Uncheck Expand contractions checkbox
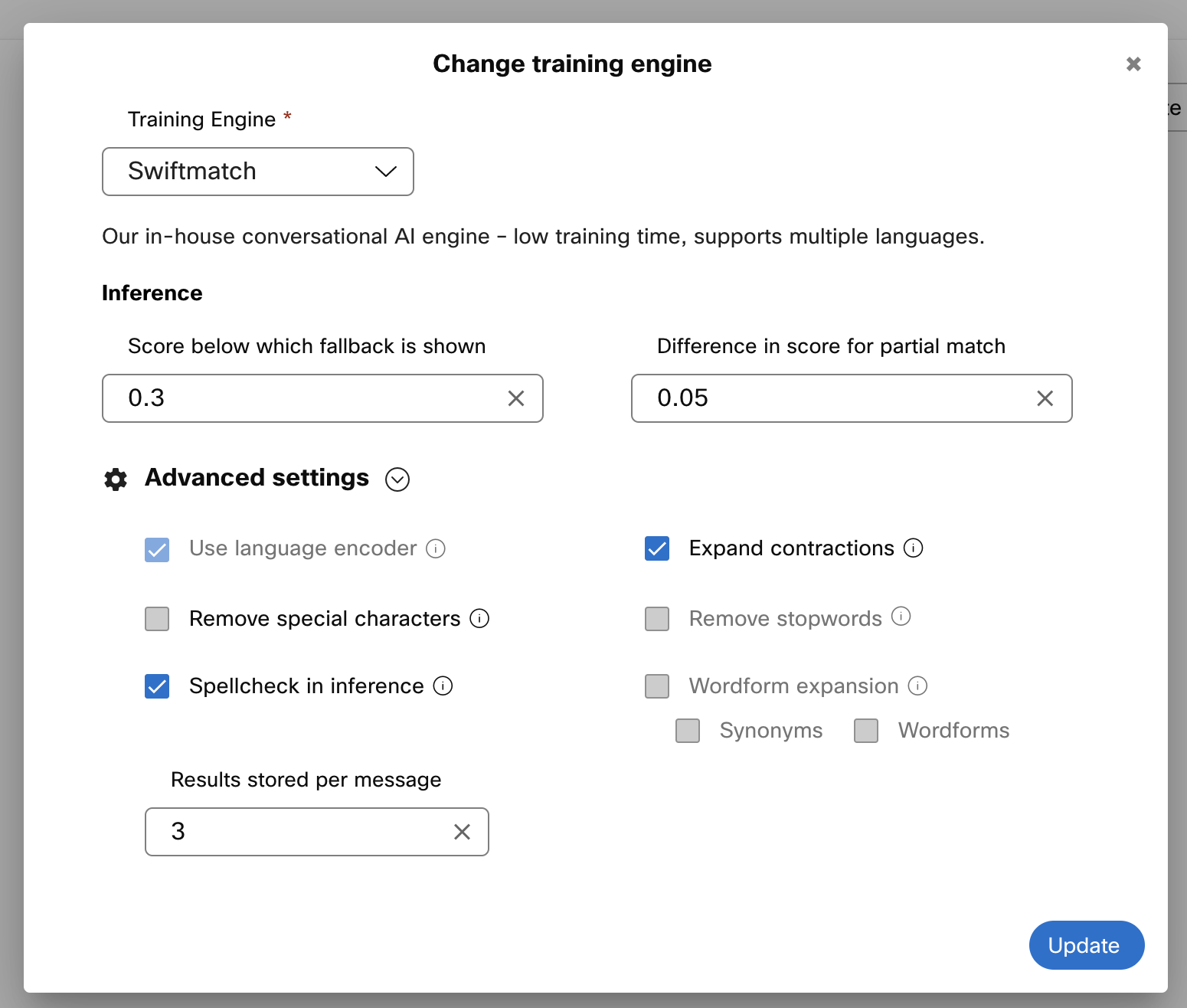1187x1008 pixels. [657, 548]
